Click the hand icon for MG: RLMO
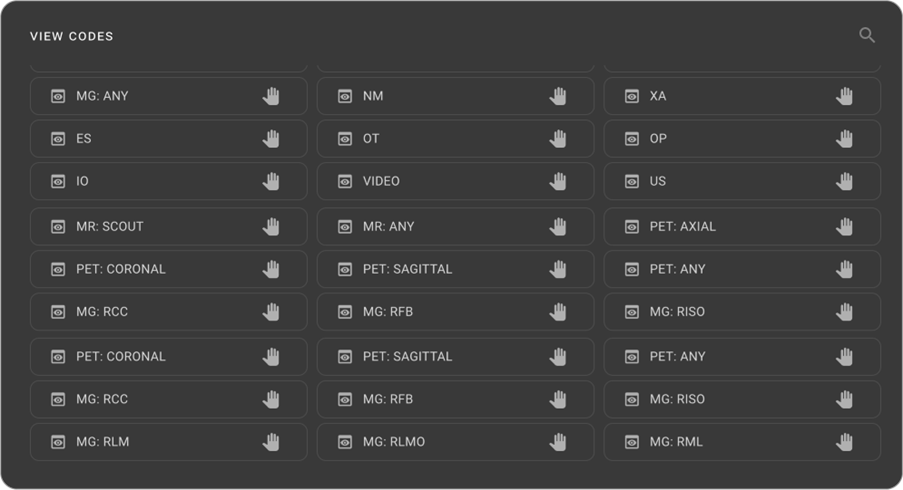This screenshot has width=903, height=490. pos(558,441)
